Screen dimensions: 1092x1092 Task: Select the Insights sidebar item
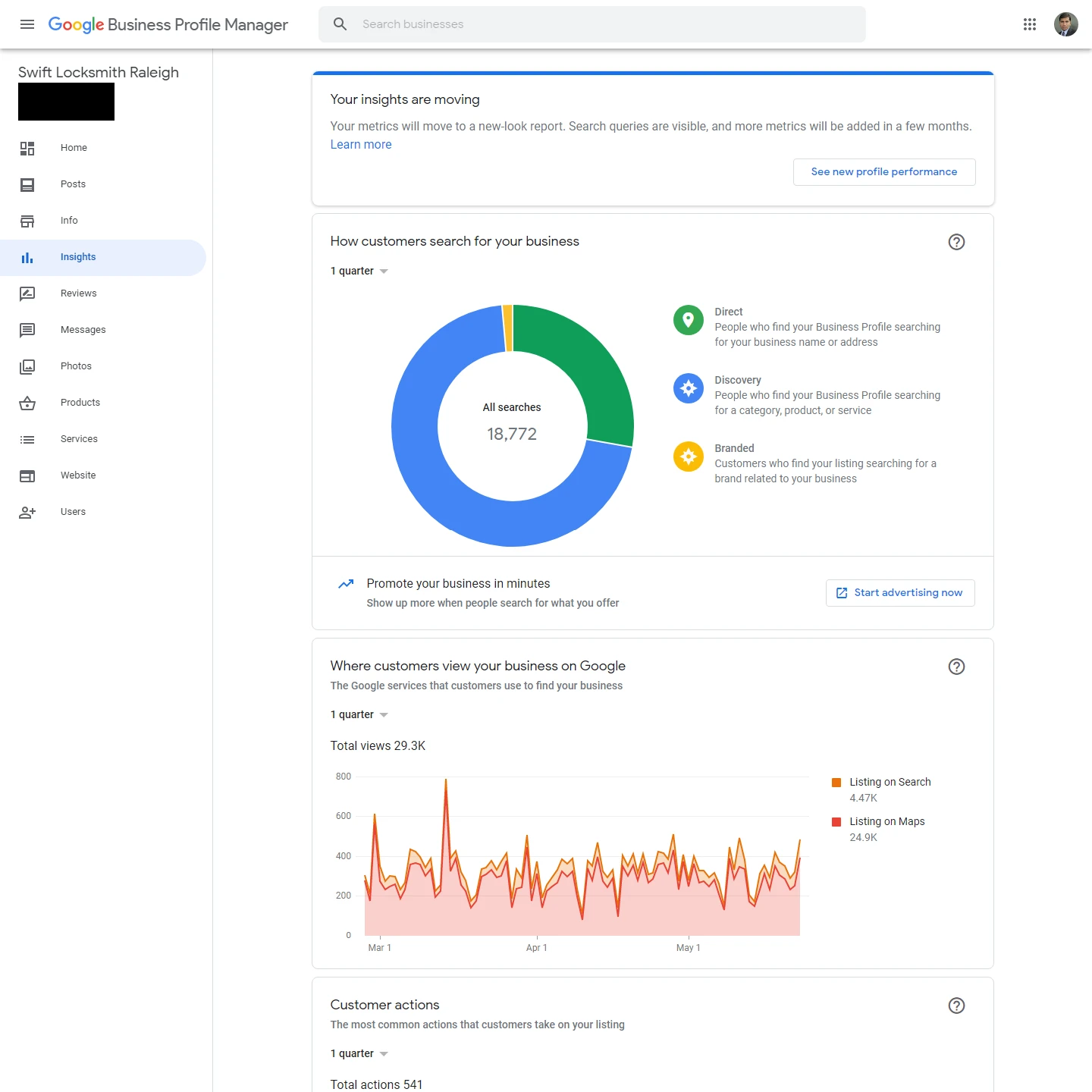pos(103,258)
